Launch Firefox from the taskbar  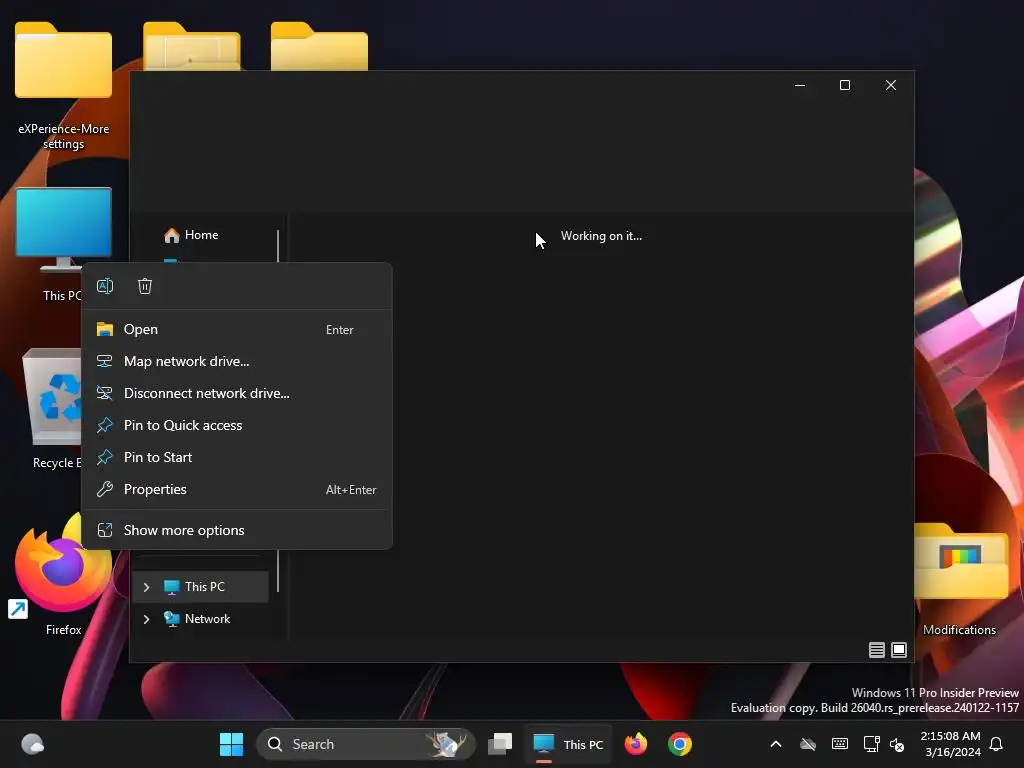point(635,744)
